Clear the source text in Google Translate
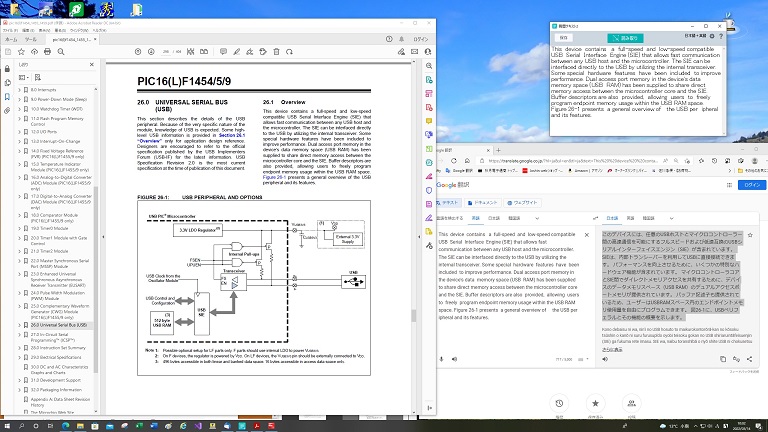The width and height of the screenshot is (768, 432). pos(587,235)
